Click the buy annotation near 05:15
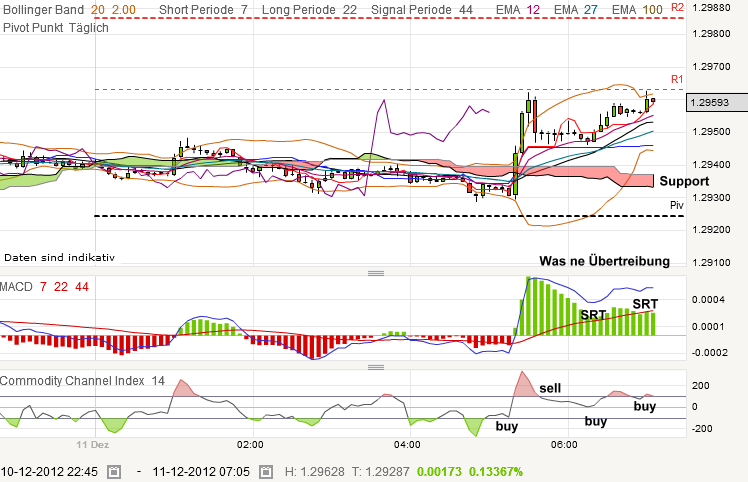Image resolution: width=748 pixels, height=482 pixels. coord(507,426)
